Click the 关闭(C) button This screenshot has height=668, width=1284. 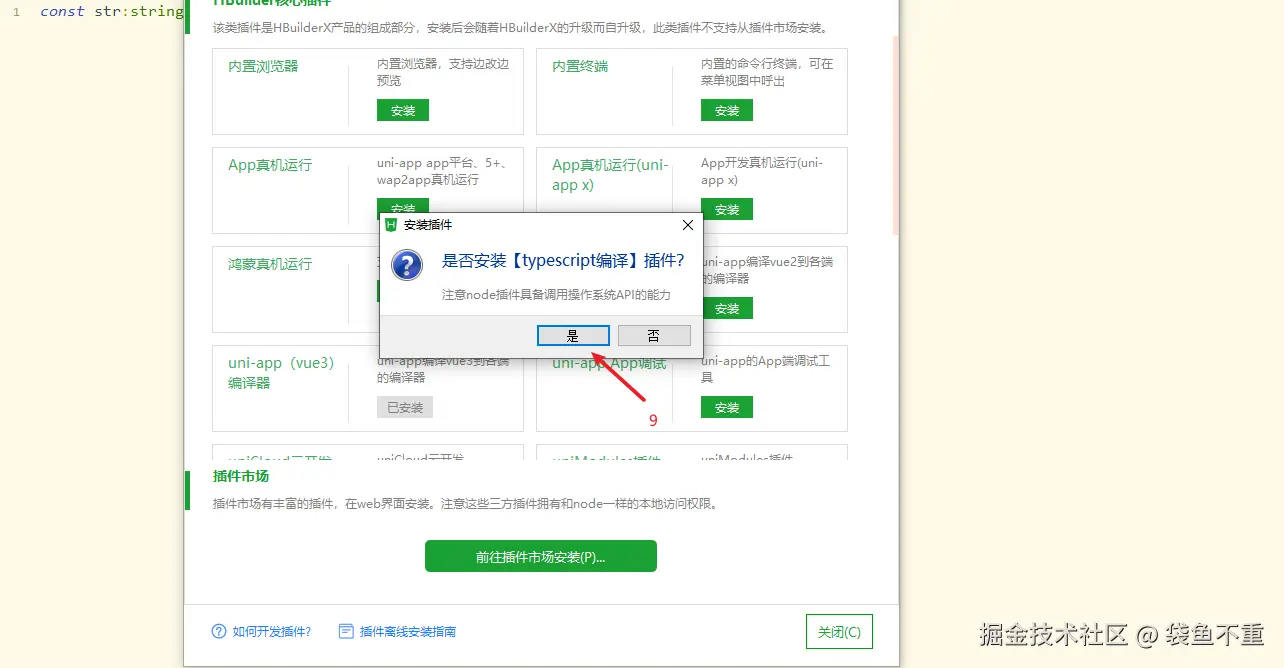click(x=839, y=632)
